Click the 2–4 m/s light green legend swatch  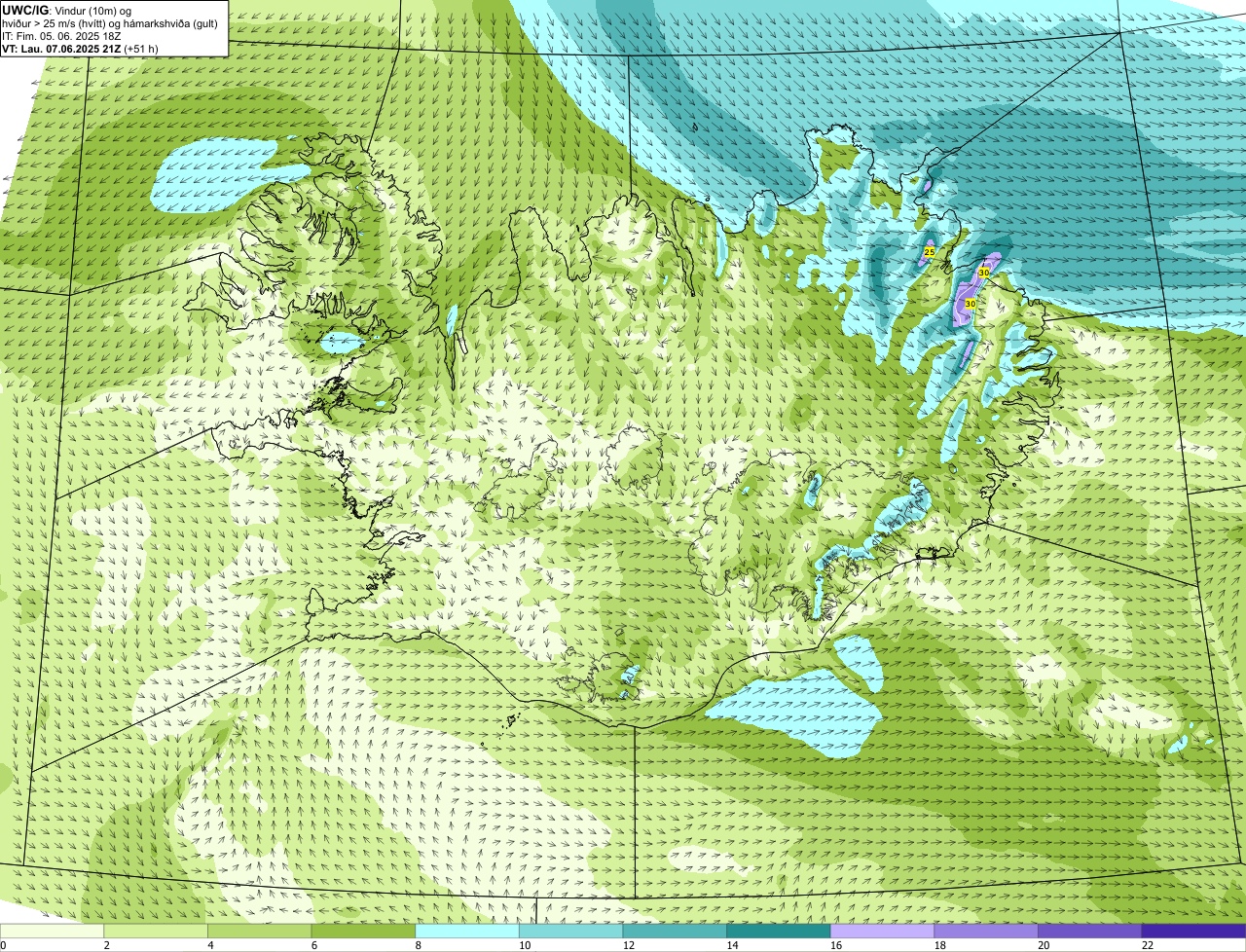156,931
